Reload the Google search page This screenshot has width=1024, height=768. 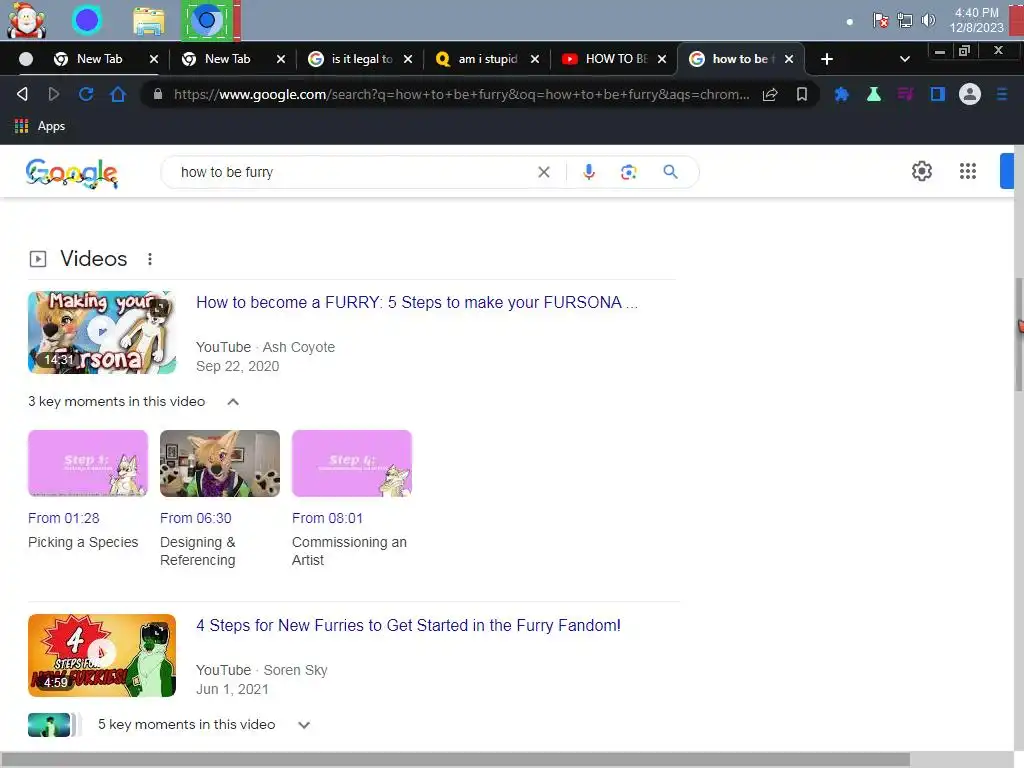pyautogui.click(x=86, y=94)
